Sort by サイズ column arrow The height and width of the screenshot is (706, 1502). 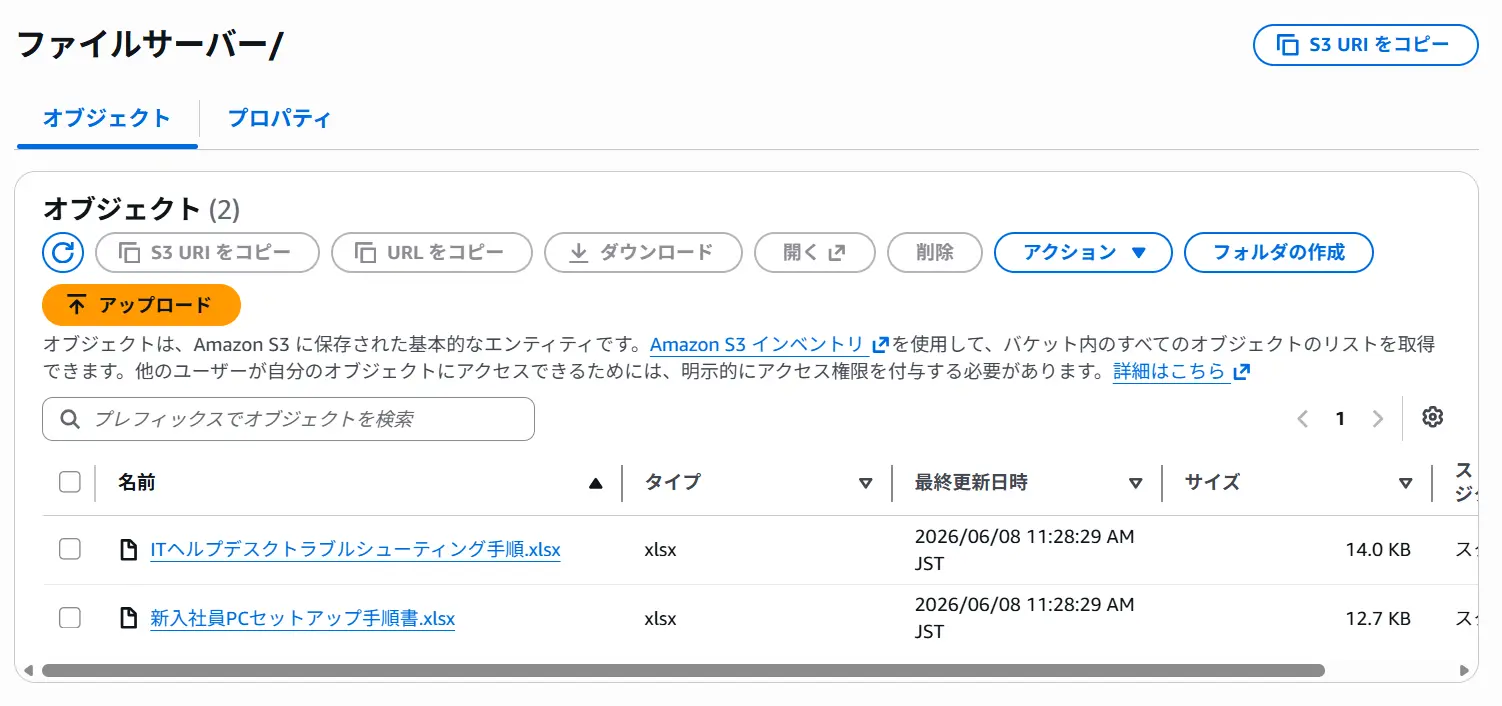tap(1406, 483)
